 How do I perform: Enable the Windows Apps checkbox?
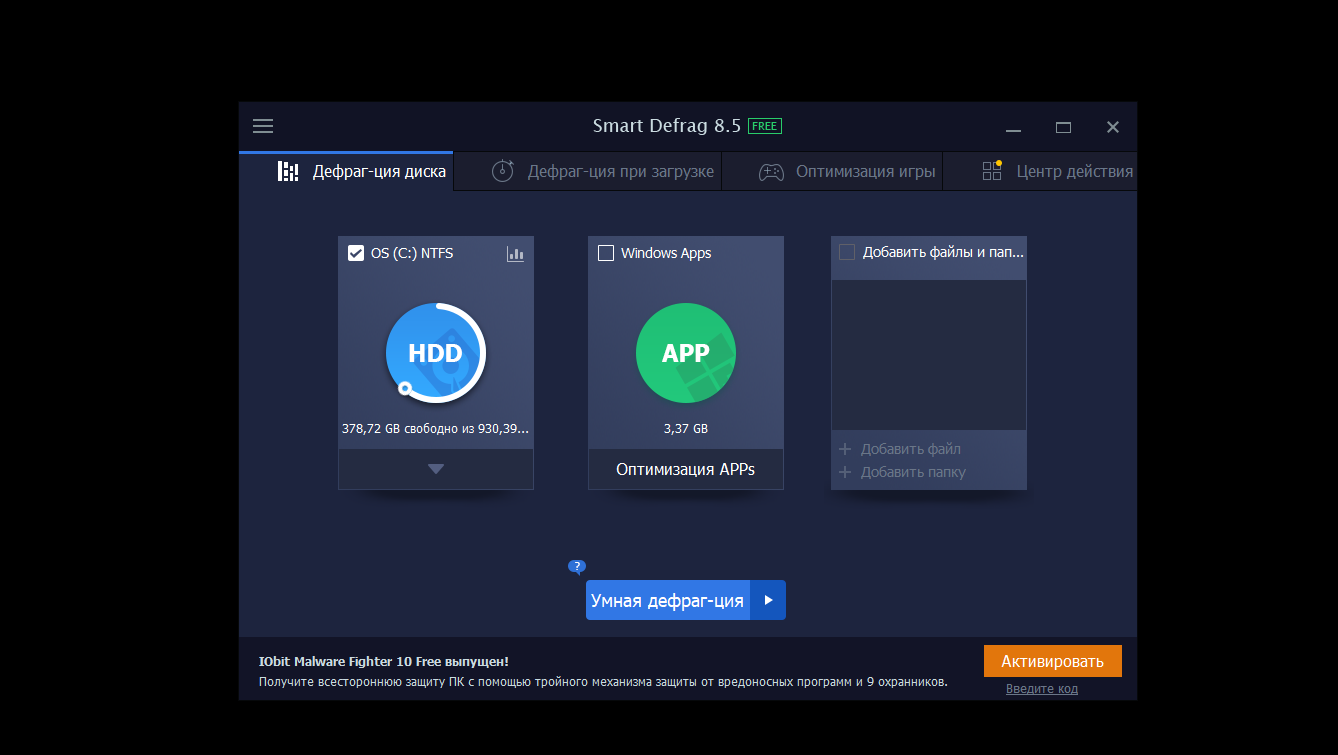(x=606, y=253)
